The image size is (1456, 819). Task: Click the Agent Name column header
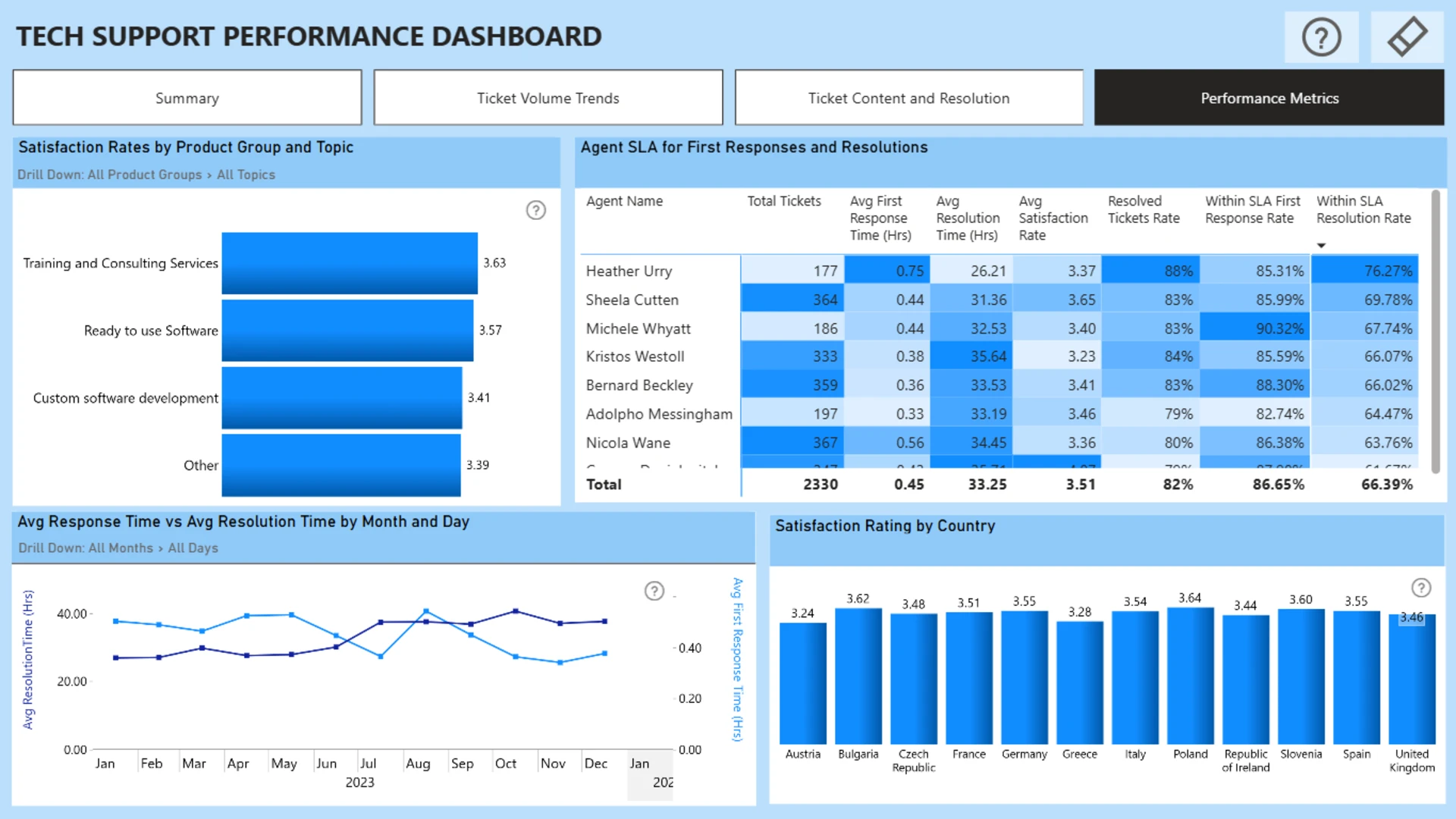624,201
